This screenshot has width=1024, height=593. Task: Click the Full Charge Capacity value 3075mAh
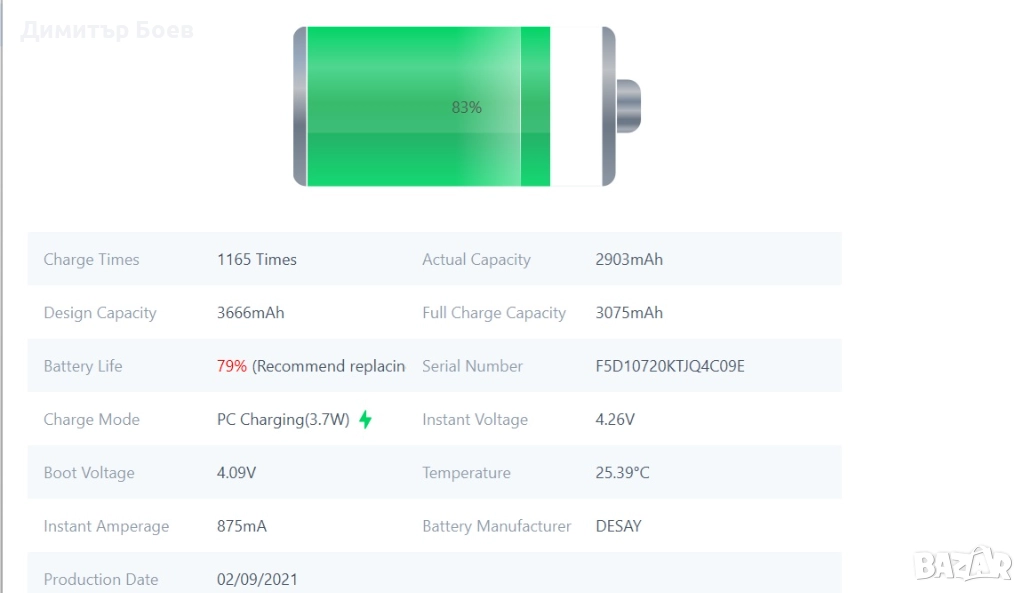tap(629, 313)
